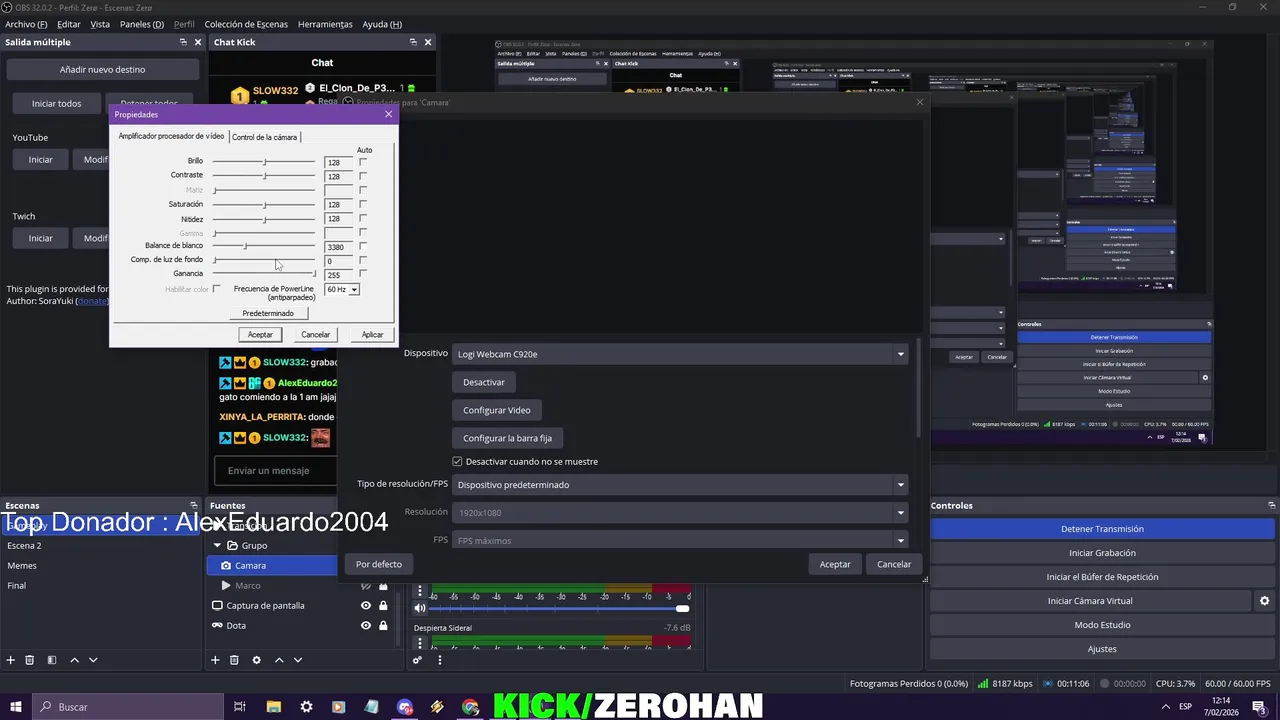Toggle visibility of Dota source

point(366,625)
